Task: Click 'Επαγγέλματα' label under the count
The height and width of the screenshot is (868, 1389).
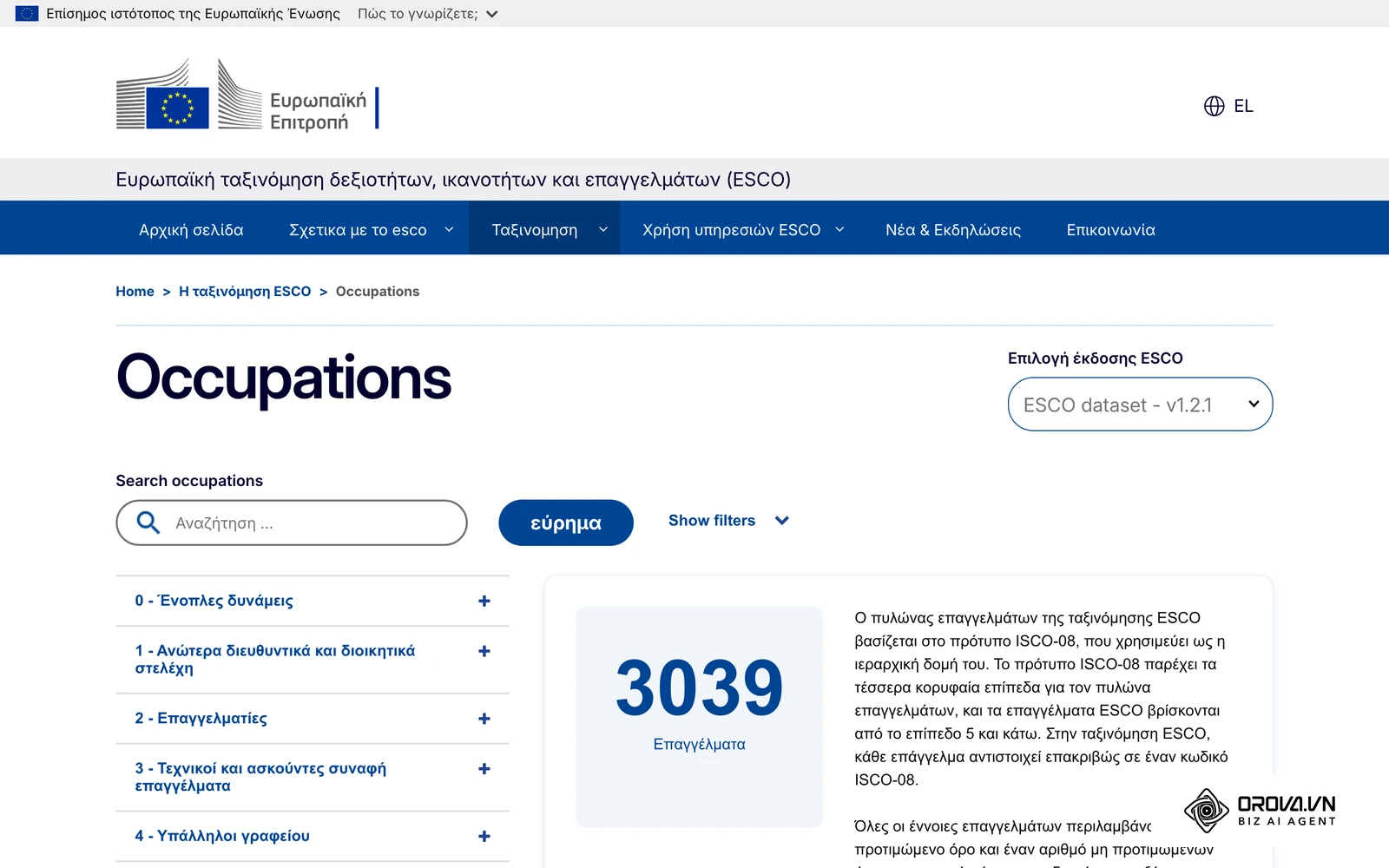Action: point(700,744)
